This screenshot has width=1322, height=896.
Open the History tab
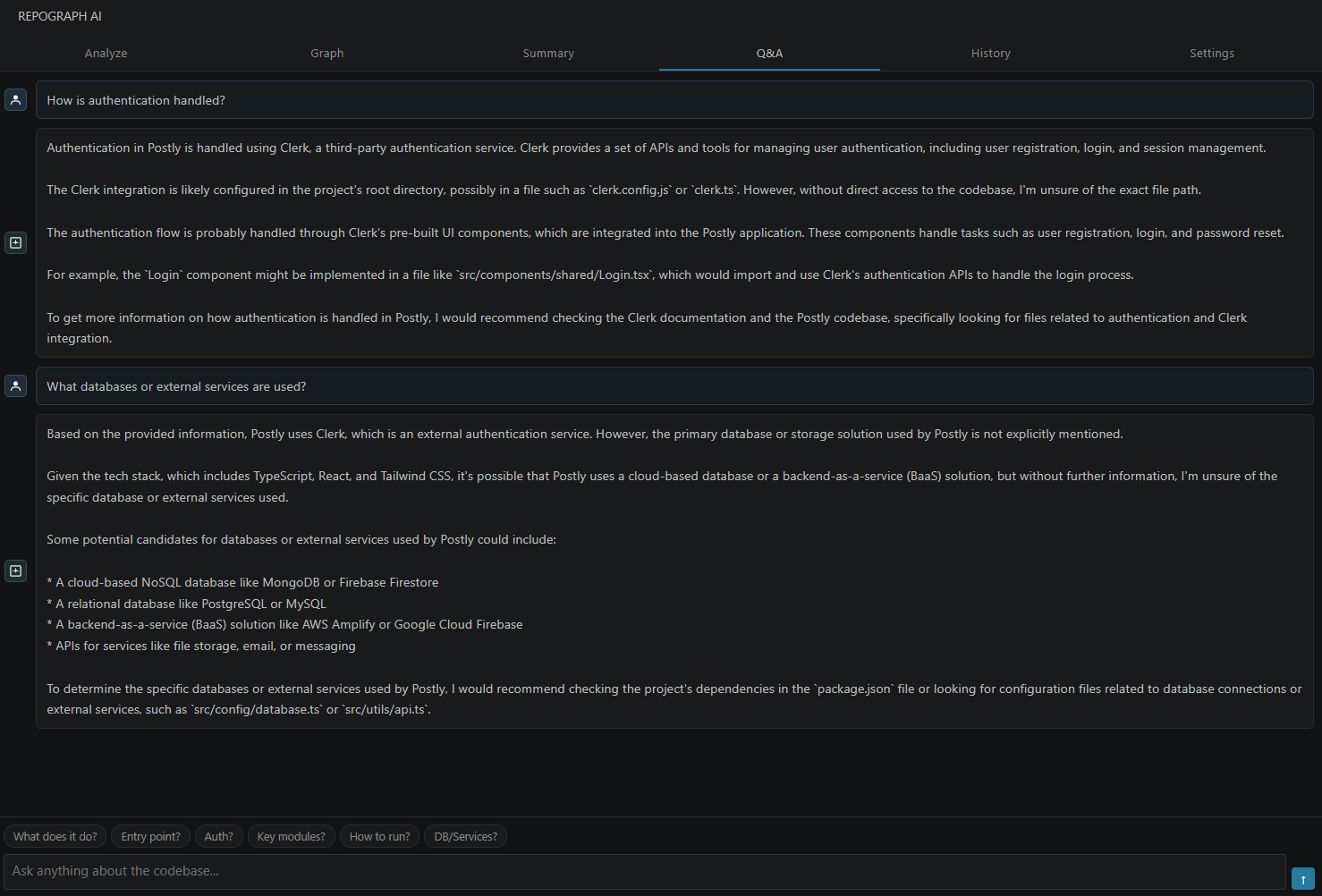[990, 54]
